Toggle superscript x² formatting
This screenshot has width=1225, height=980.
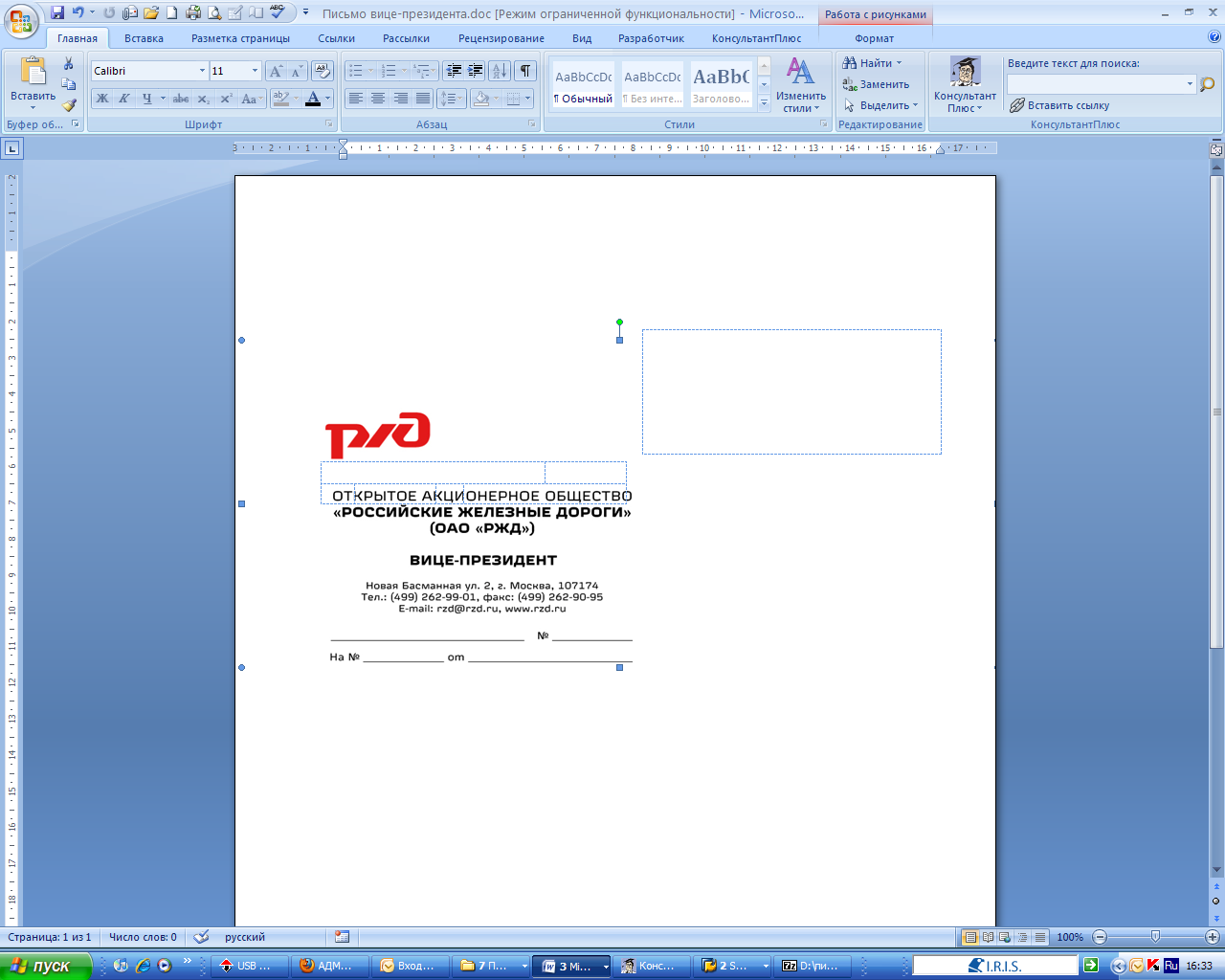click(x=226, y=99)
